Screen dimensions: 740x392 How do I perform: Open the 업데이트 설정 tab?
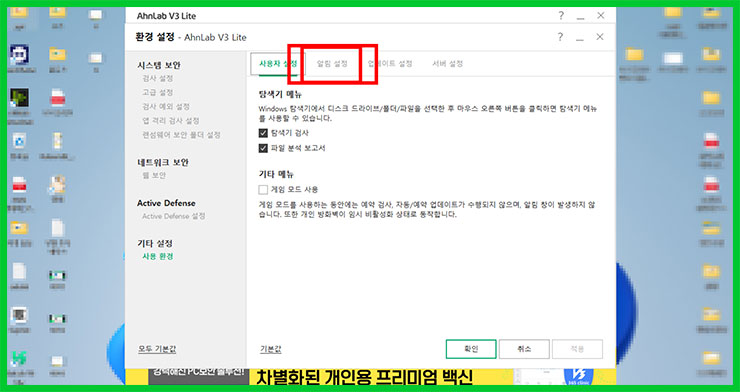[x=390, y=64]
